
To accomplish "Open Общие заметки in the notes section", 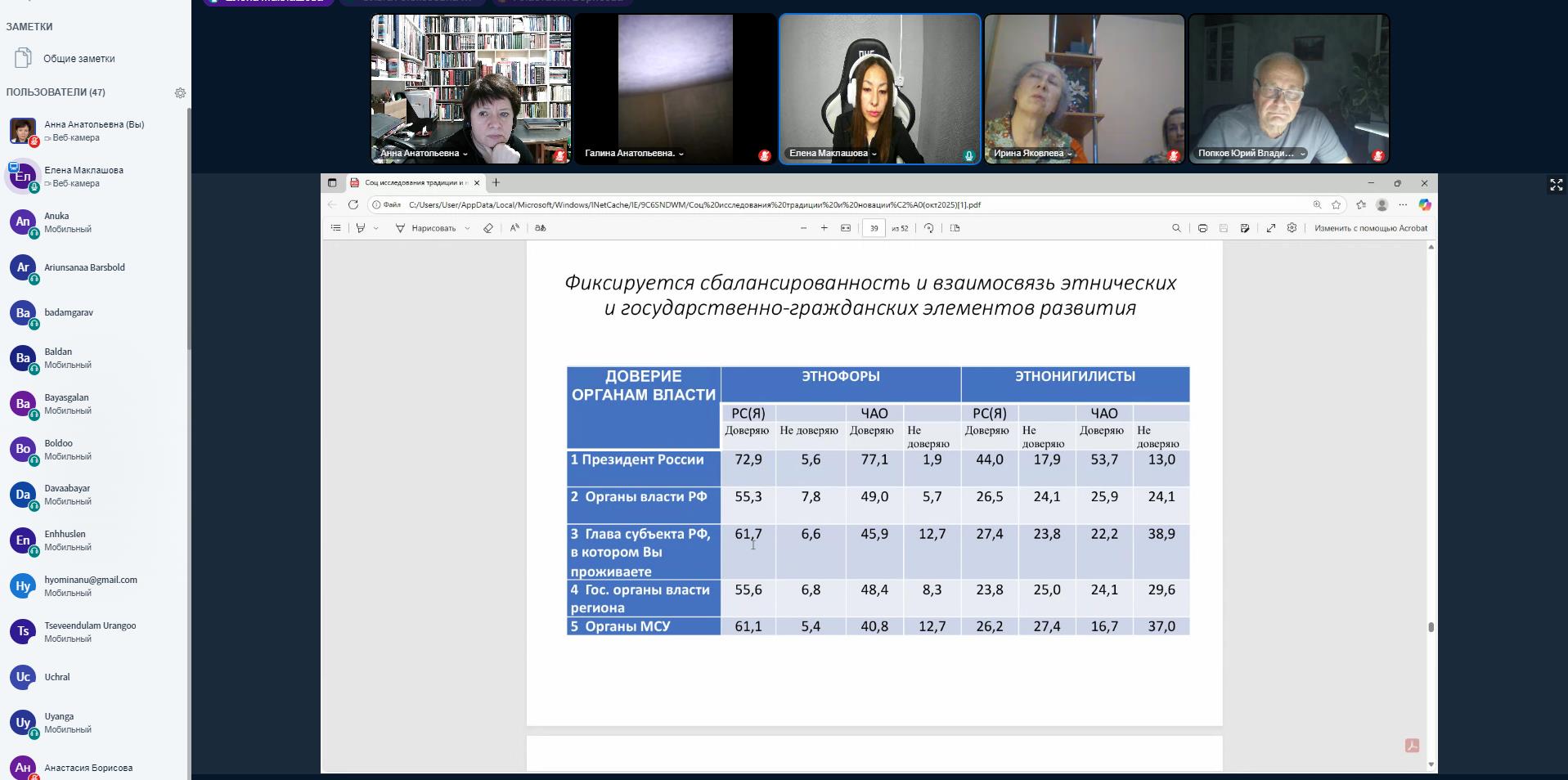I will point(79,59).
